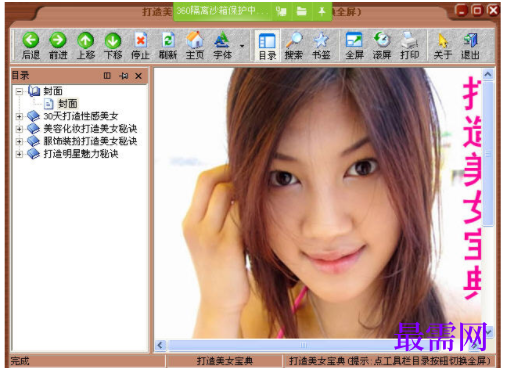This screenshot has width=506, height=368.
Task: Go to 主页 home icon
Action: (195, 40)
